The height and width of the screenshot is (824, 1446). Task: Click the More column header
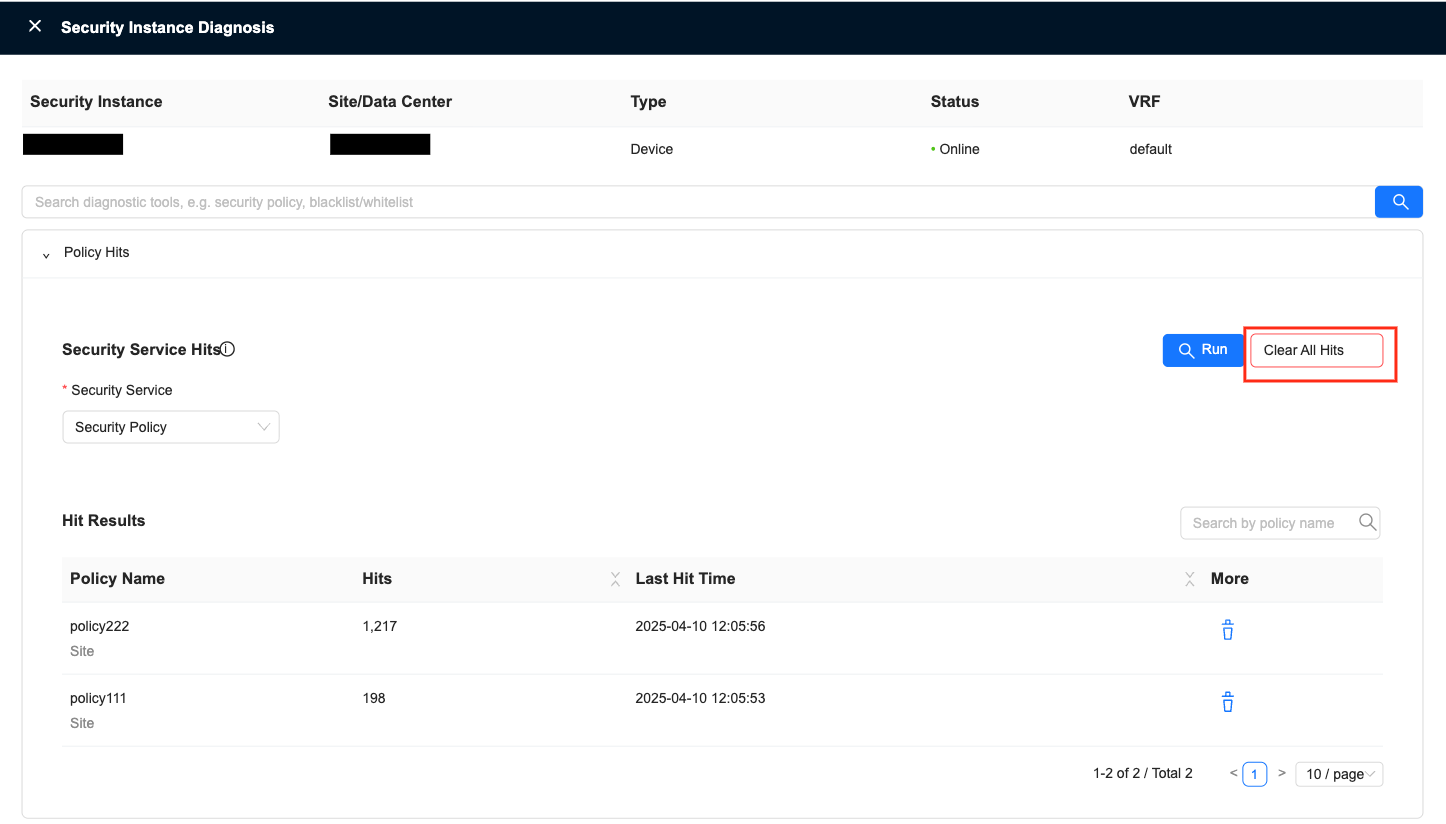[1230, 579]
